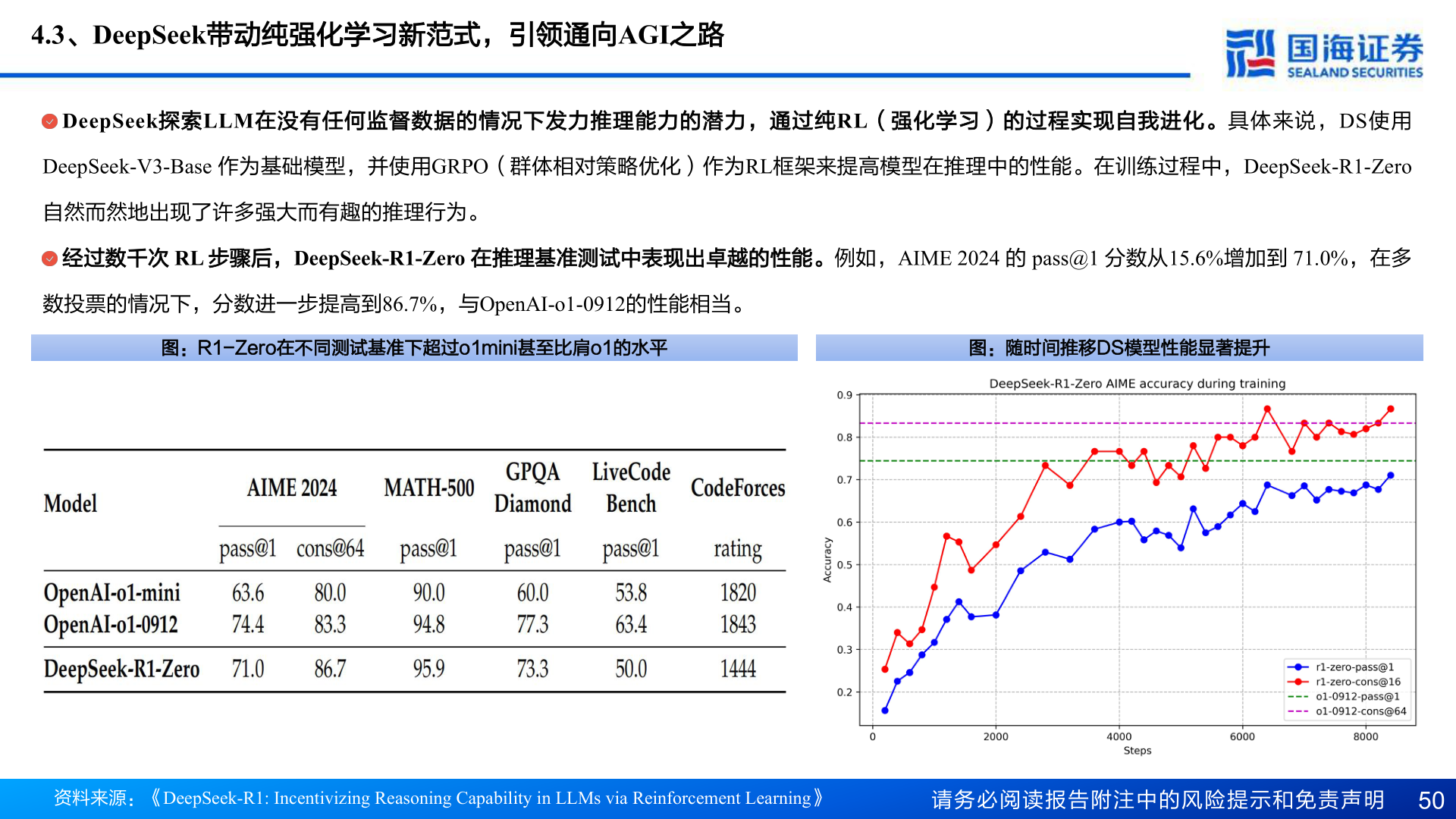Image resolution: width=1456 pixels, height=819 pixels.
Task: Click the second red bullet icon before 经过数千次
Action: [50, 259]
